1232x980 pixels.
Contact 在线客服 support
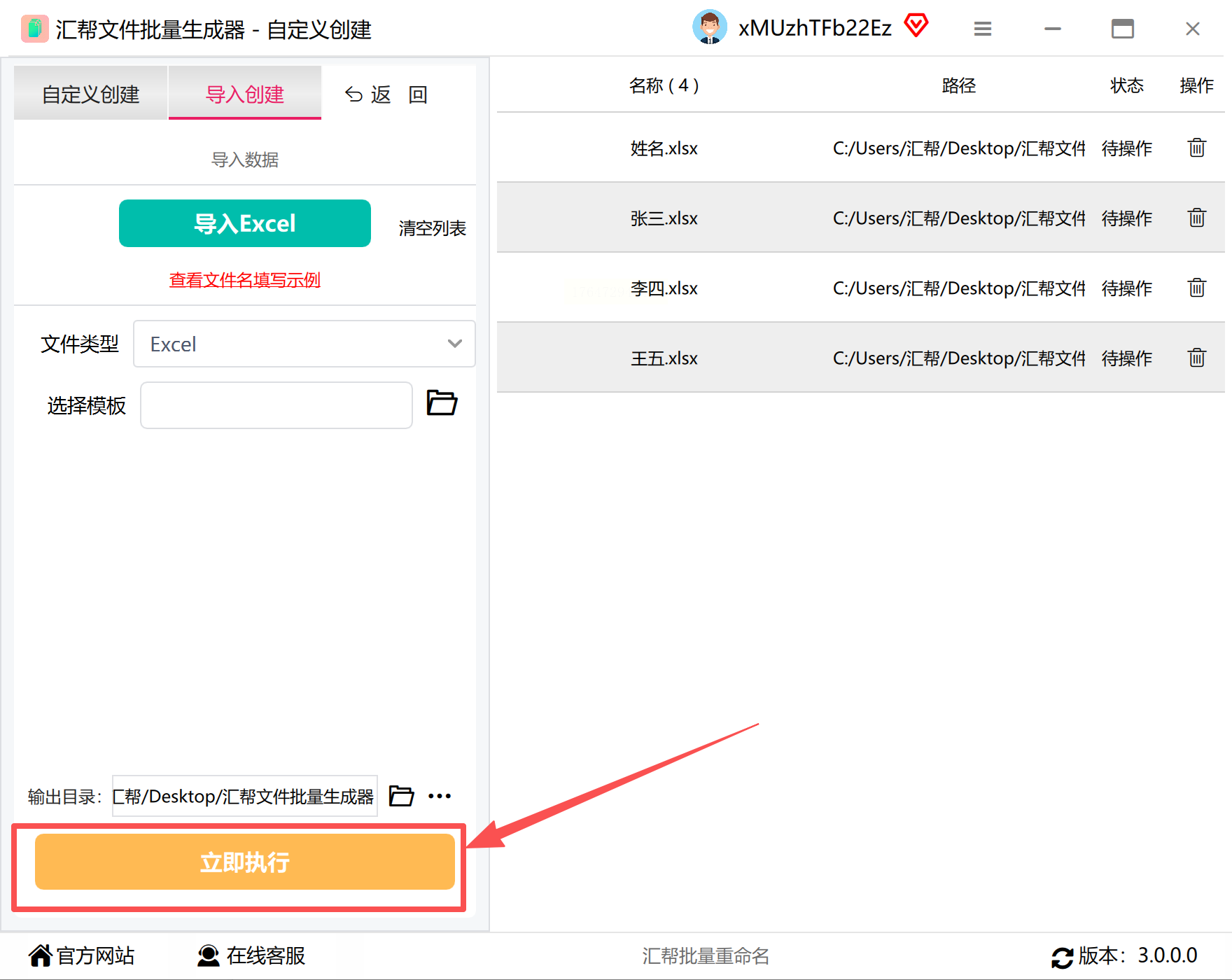[x=251, y=955]
